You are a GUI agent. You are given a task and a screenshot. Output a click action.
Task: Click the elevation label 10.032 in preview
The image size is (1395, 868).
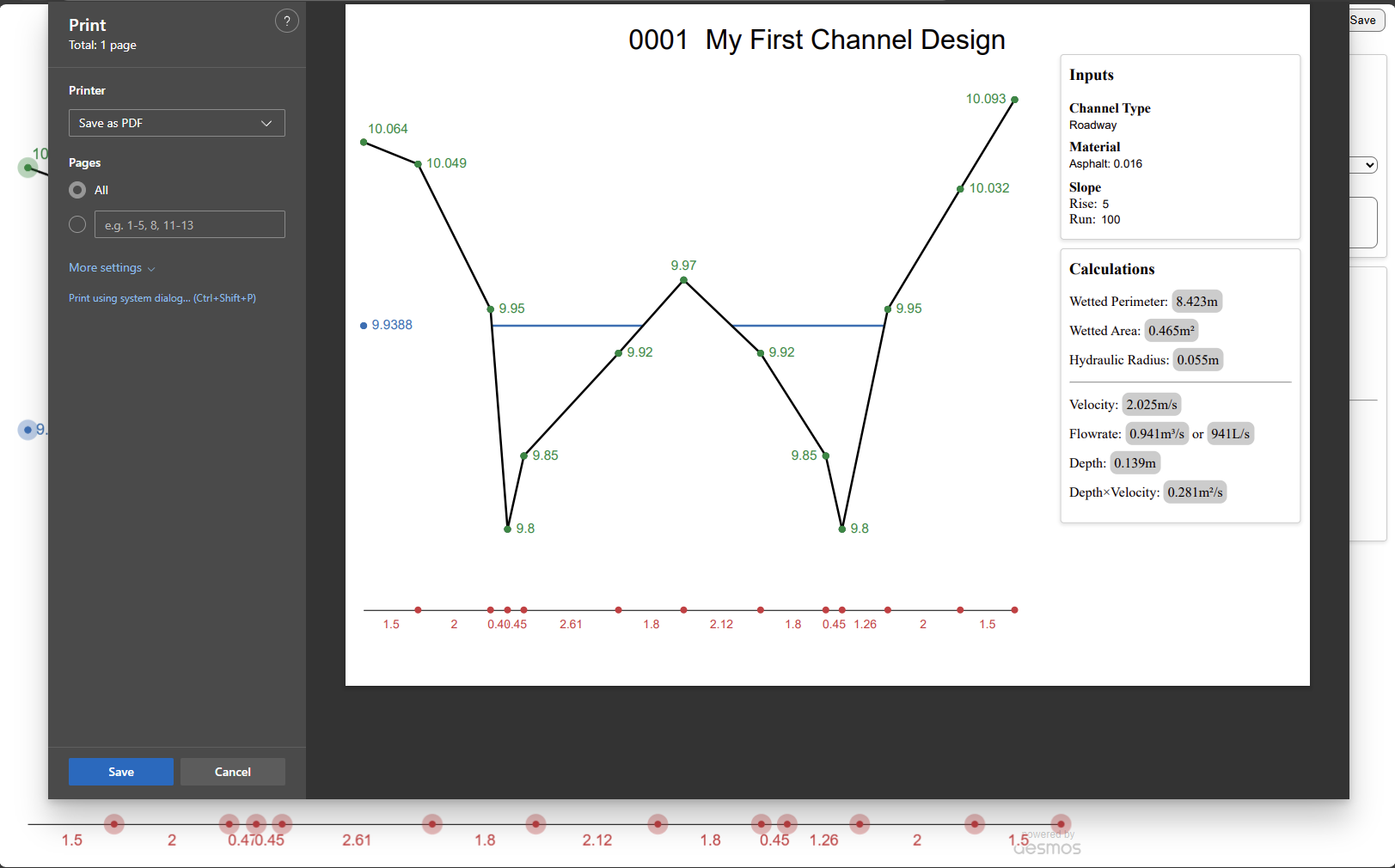pyautogui.click(x=989, y=188)
